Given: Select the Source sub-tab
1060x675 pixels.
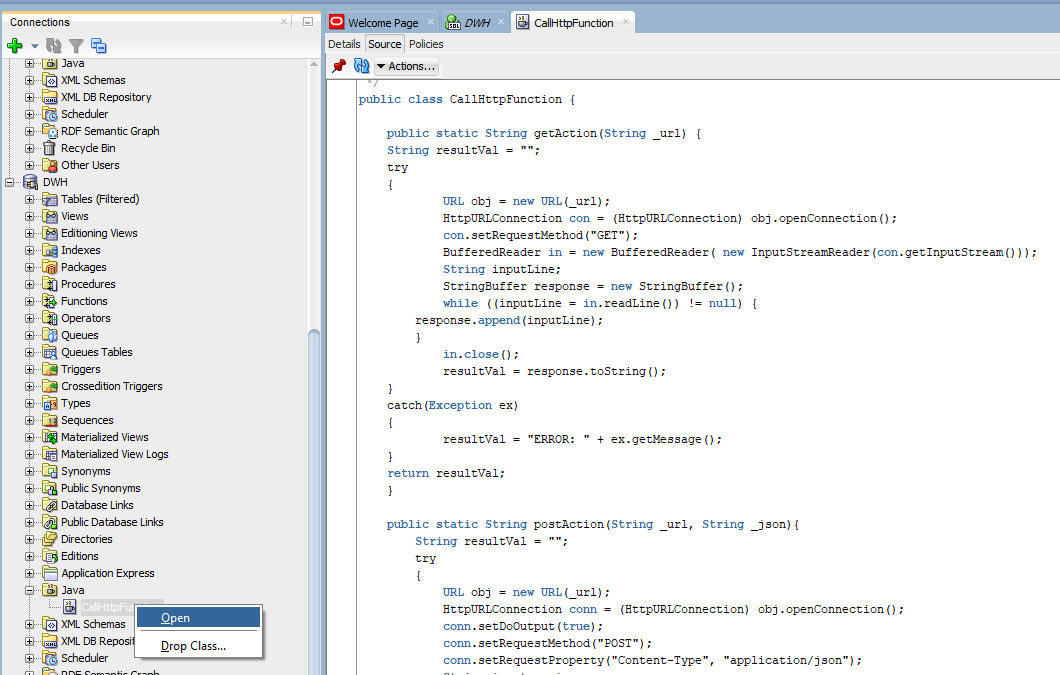Looking at the screenshot, I should 385,44.
